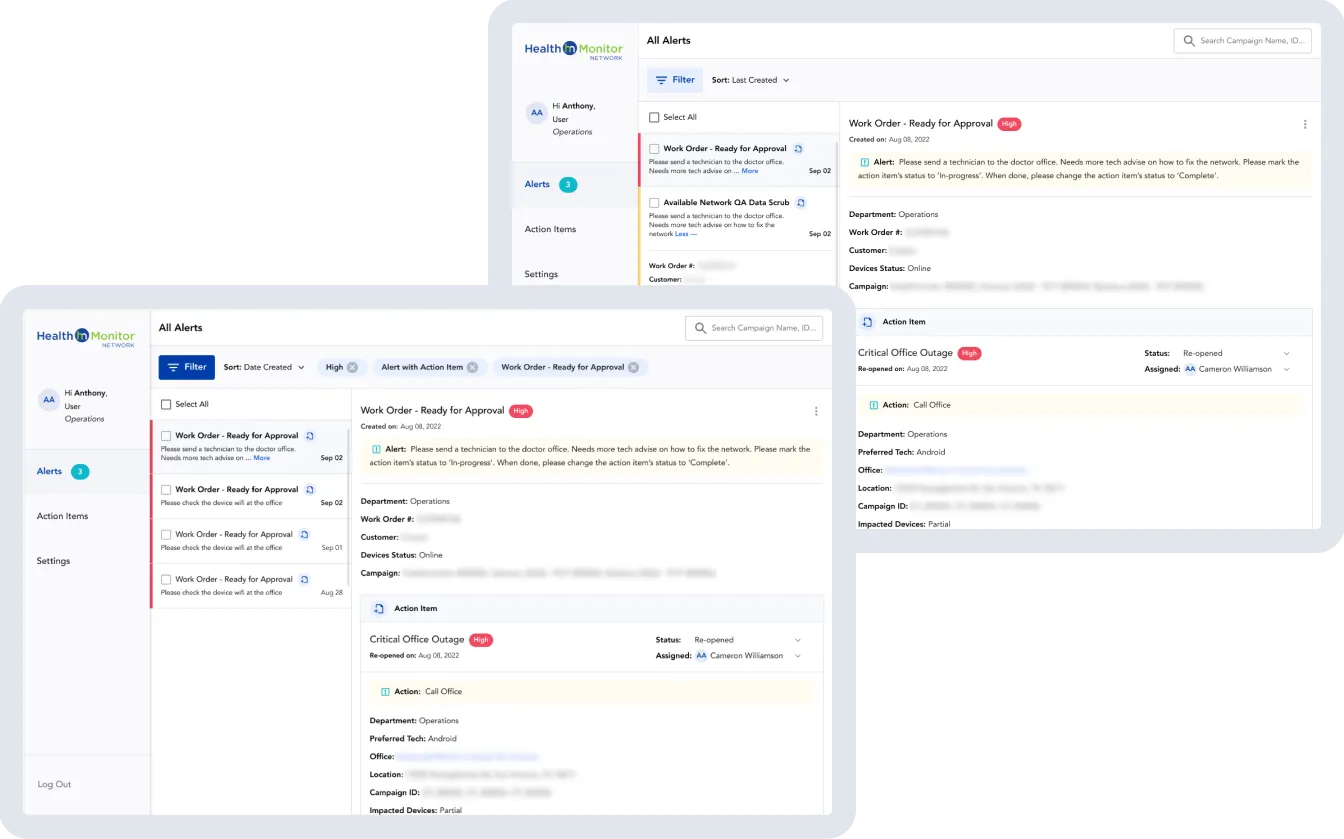This screenshot has width=1344, height=839.
Task: Open the kebab menu in back window's alert detail
Action: point(1305,125)
